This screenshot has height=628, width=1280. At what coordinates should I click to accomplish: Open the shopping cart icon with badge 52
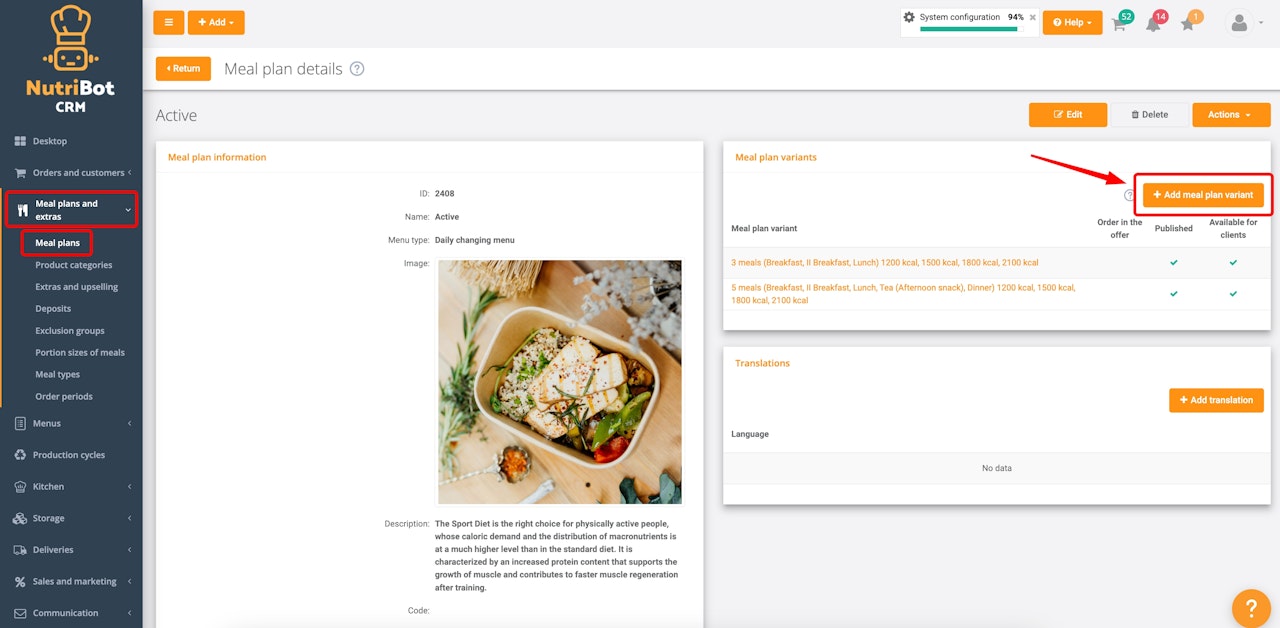(1120, 23)
